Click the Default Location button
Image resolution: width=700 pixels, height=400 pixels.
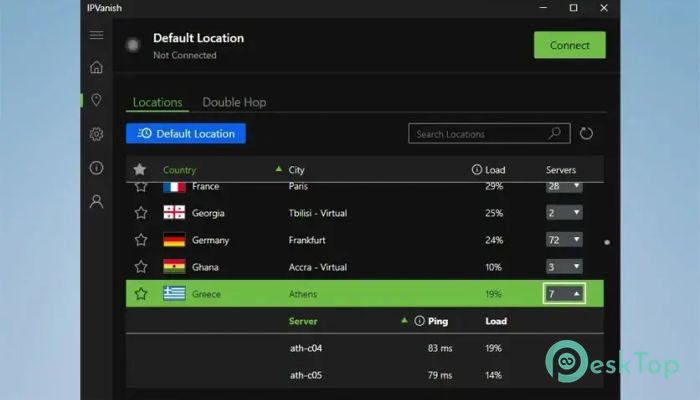(186, 133)
